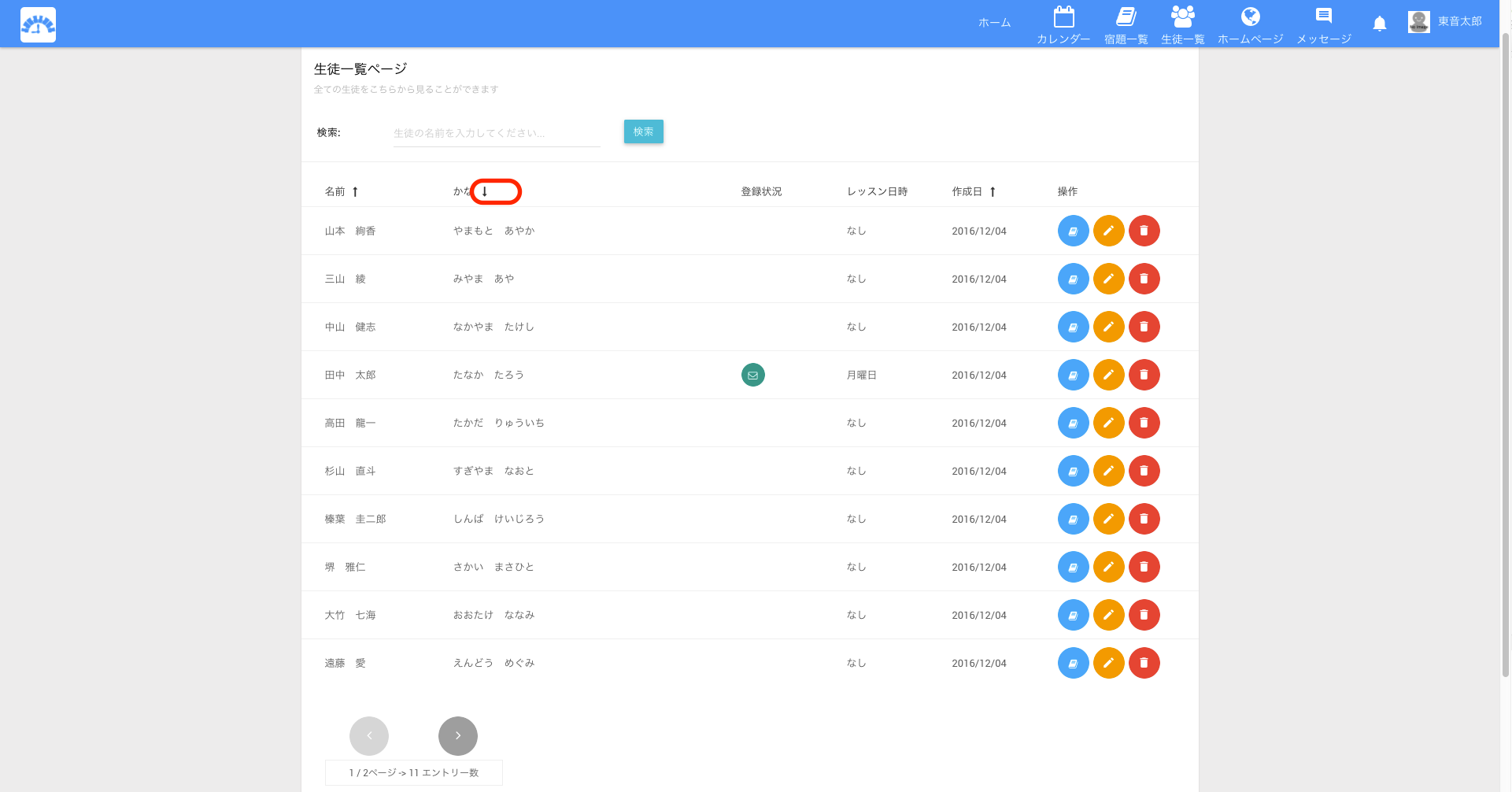This screenshot has width=1512, height=792.
Task: Open the 宿題一覧 homework list
Action: point(1126,25)
